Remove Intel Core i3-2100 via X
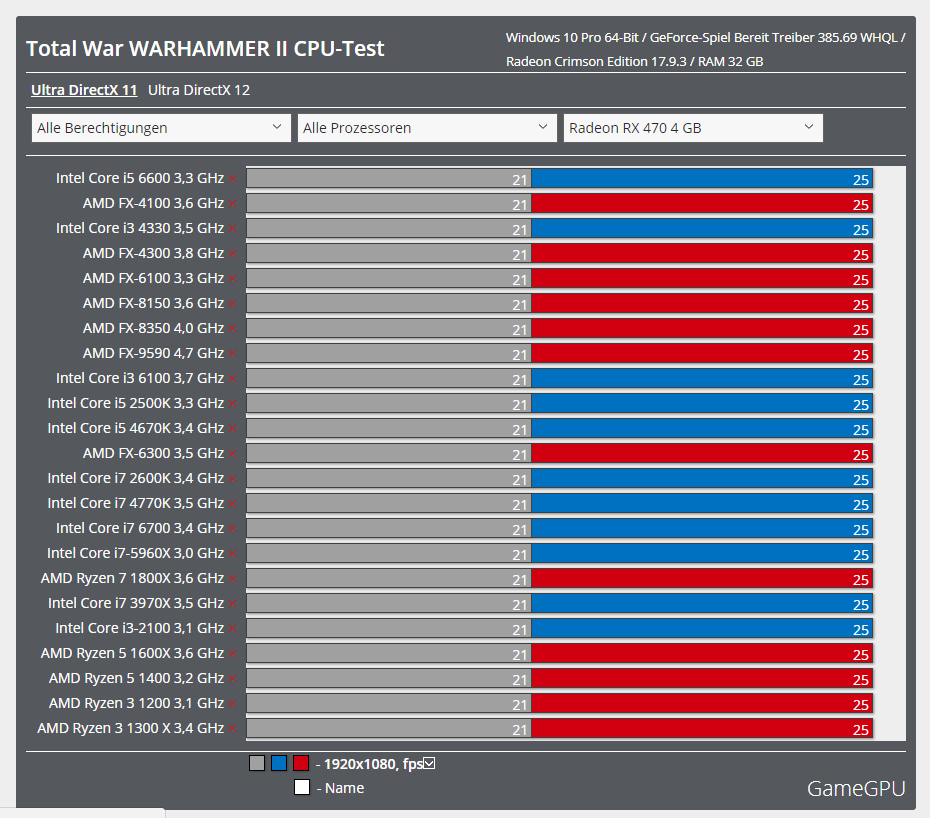 click(x=232, y=628)
